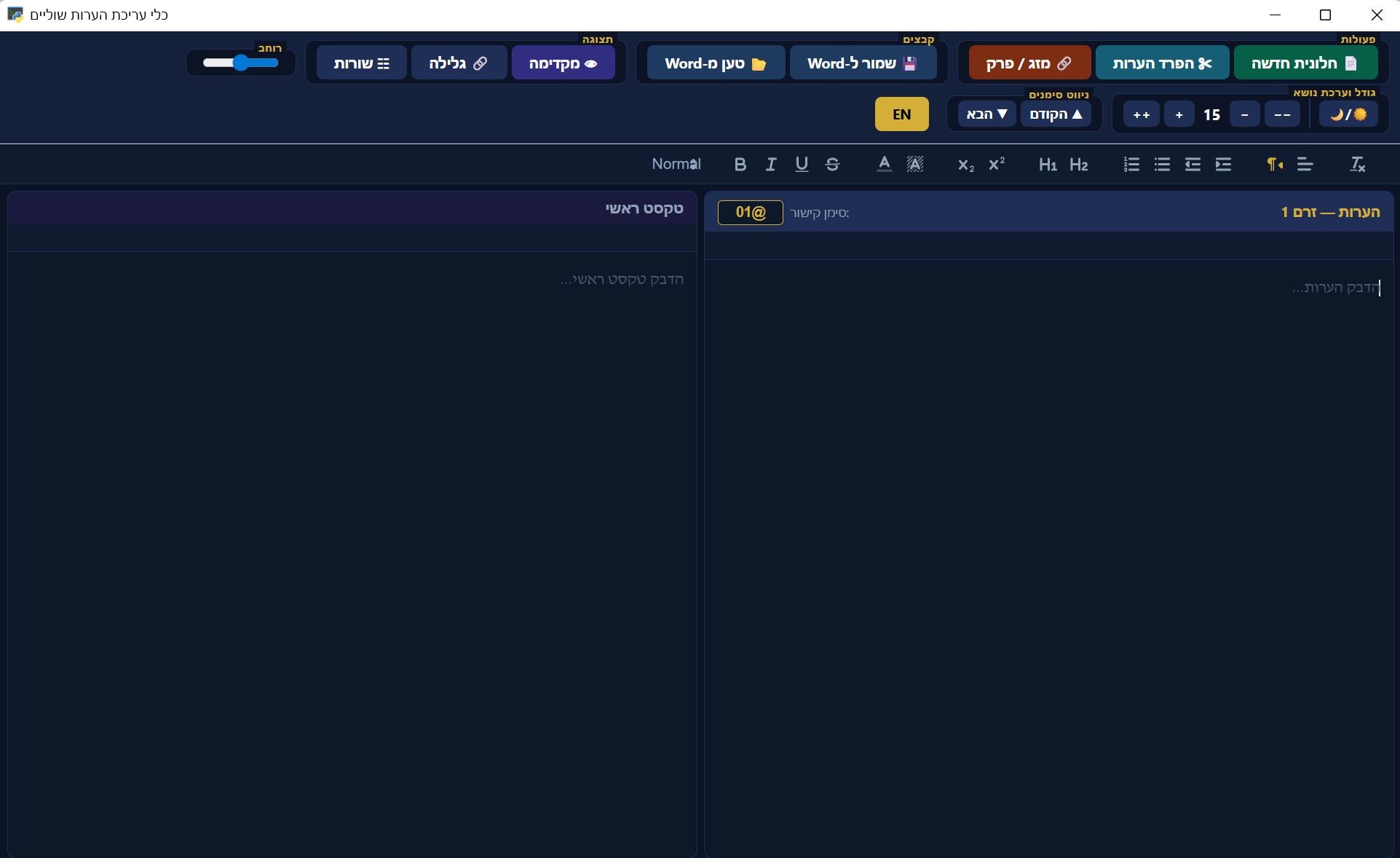Click the clear formatting icon

[x=1357, y=165]
